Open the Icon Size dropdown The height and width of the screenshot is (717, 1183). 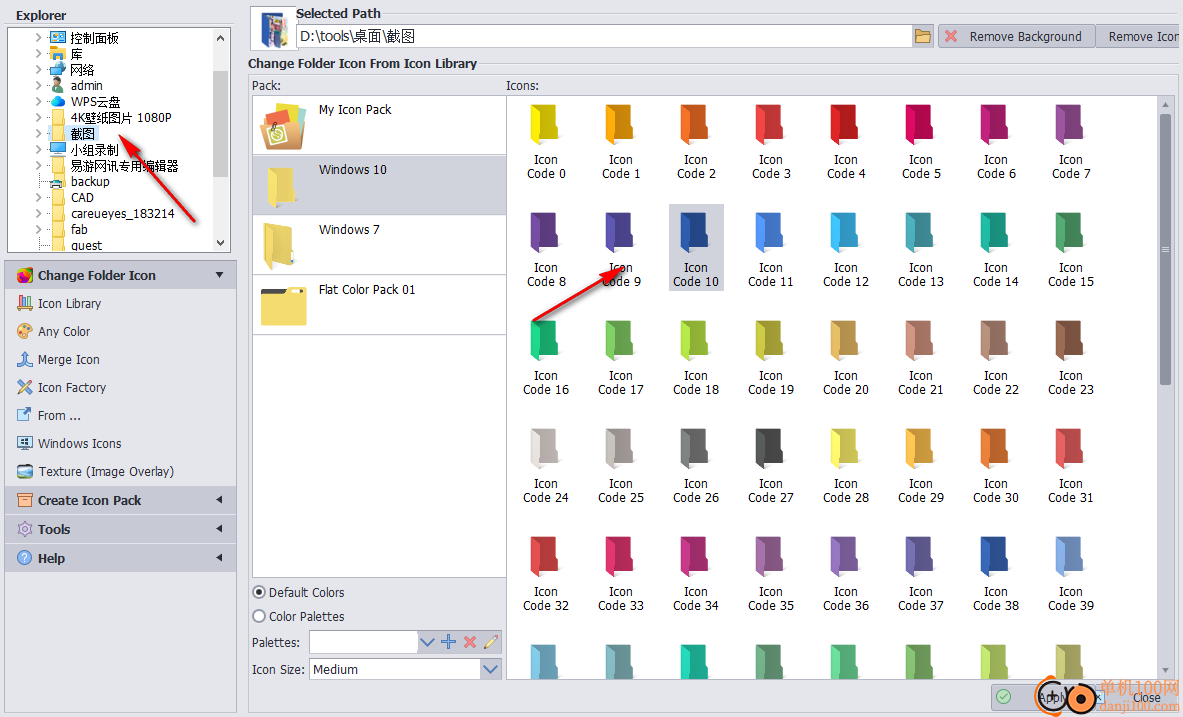coord(490,669)
